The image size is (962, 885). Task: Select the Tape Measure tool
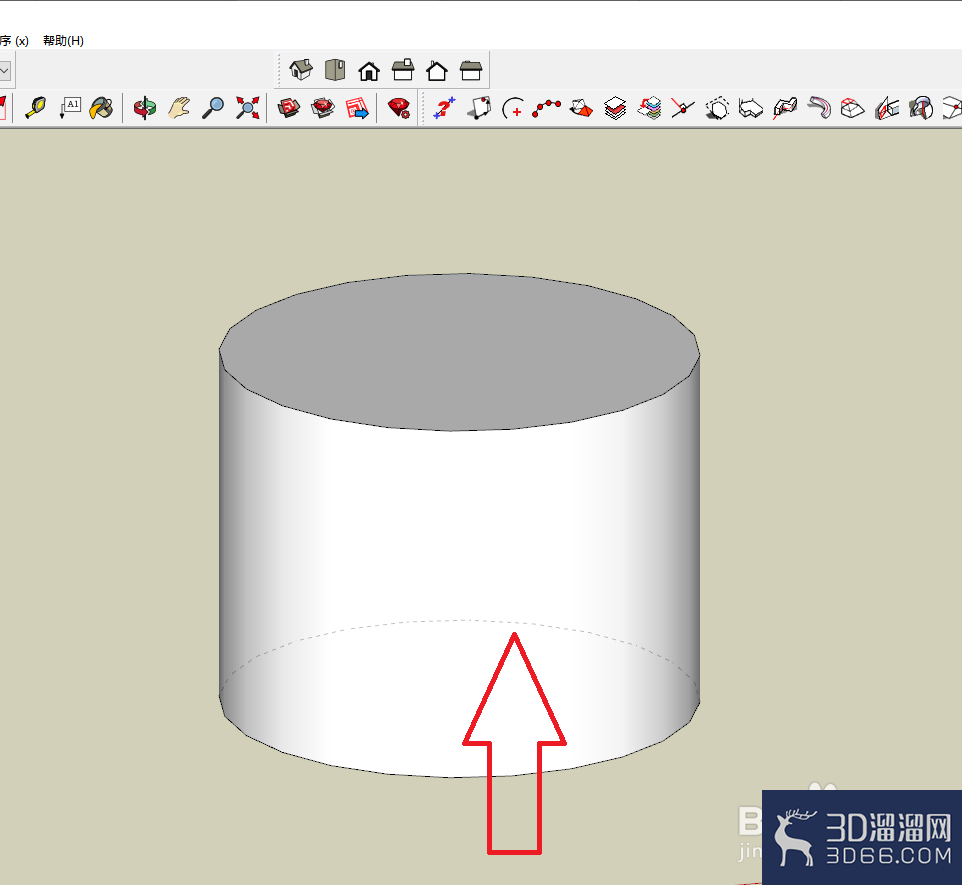36,108
